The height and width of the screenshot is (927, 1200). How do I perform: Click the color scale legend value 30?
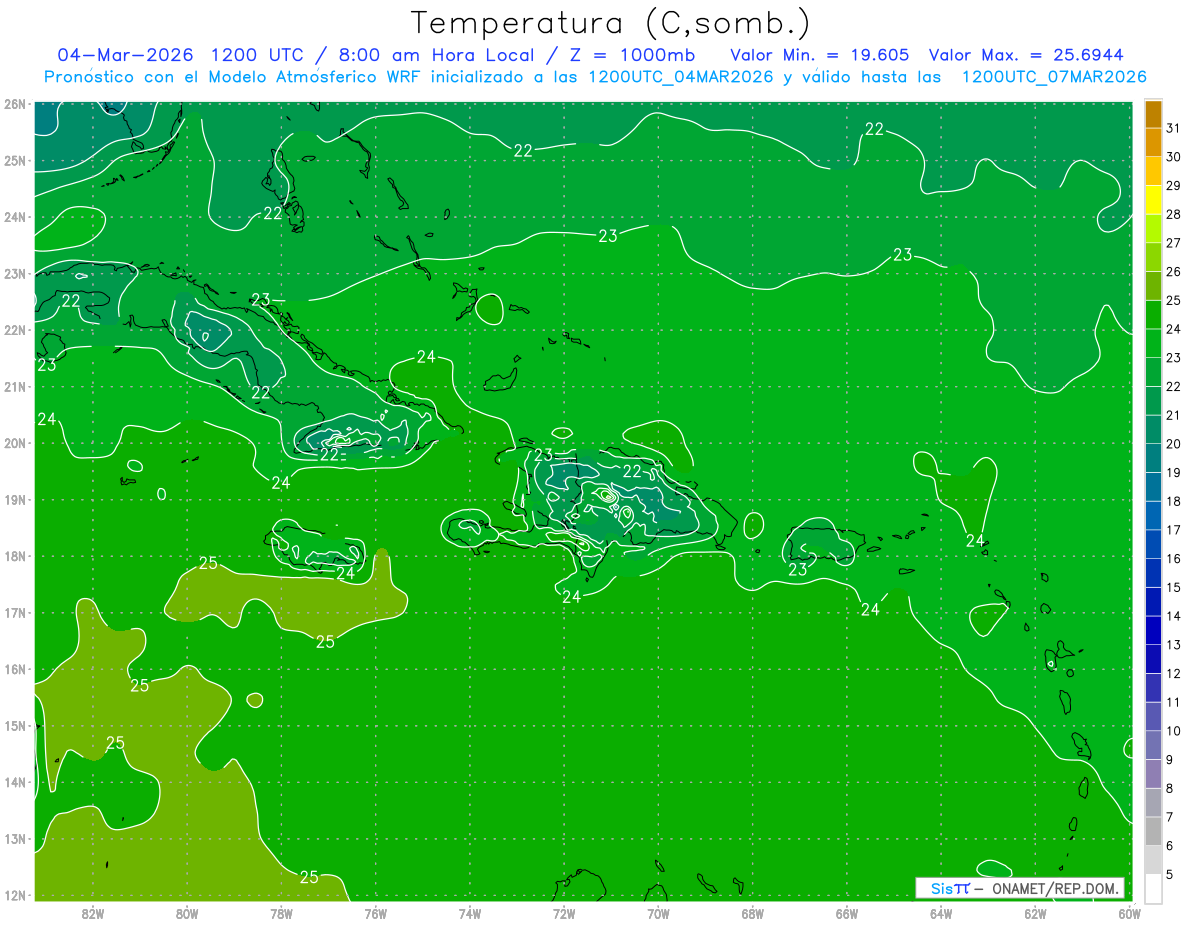pos(1174,157)
